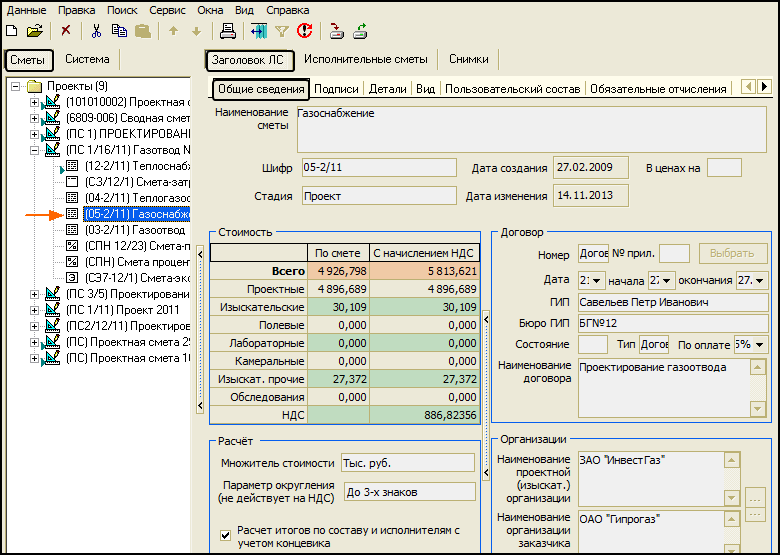The width and height of the screenshot is (780, 555).
Task: Click the New document toolbar icon
Action: pos(12,31)
